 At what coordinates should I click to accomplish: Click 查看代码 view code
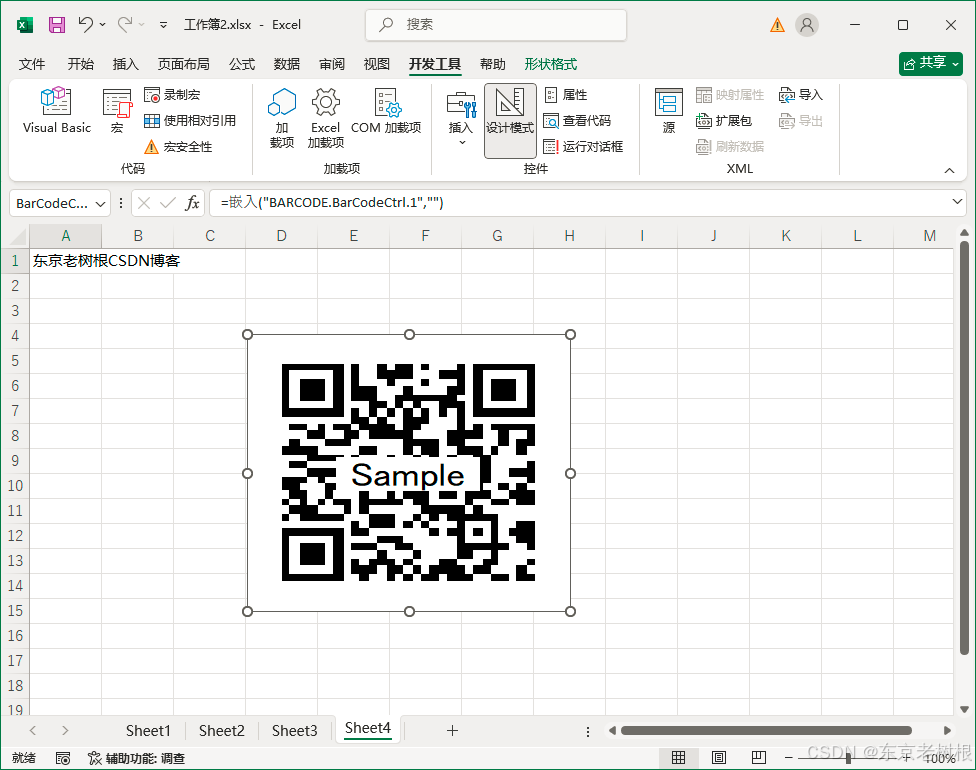pos(577,121)
